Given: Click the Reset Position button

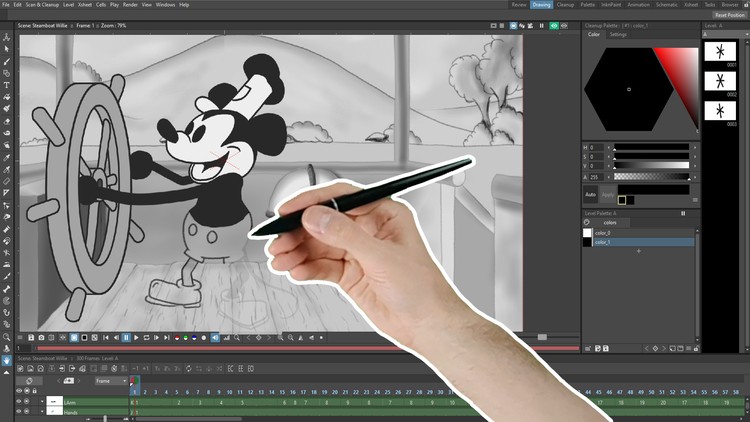Looking at the screenshot, I should click(730, 15).
